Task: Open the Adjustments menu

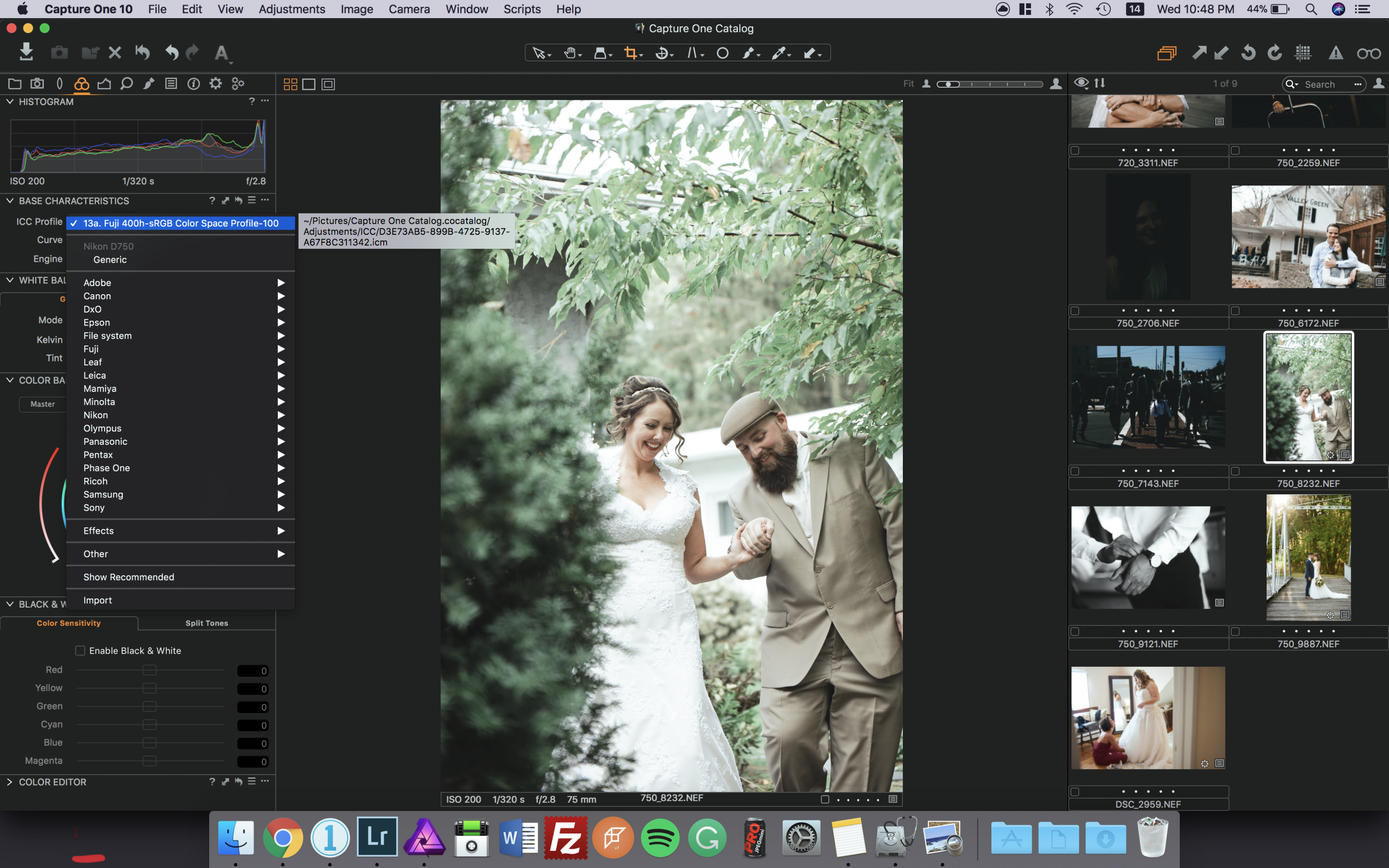Action: [292, 9]
